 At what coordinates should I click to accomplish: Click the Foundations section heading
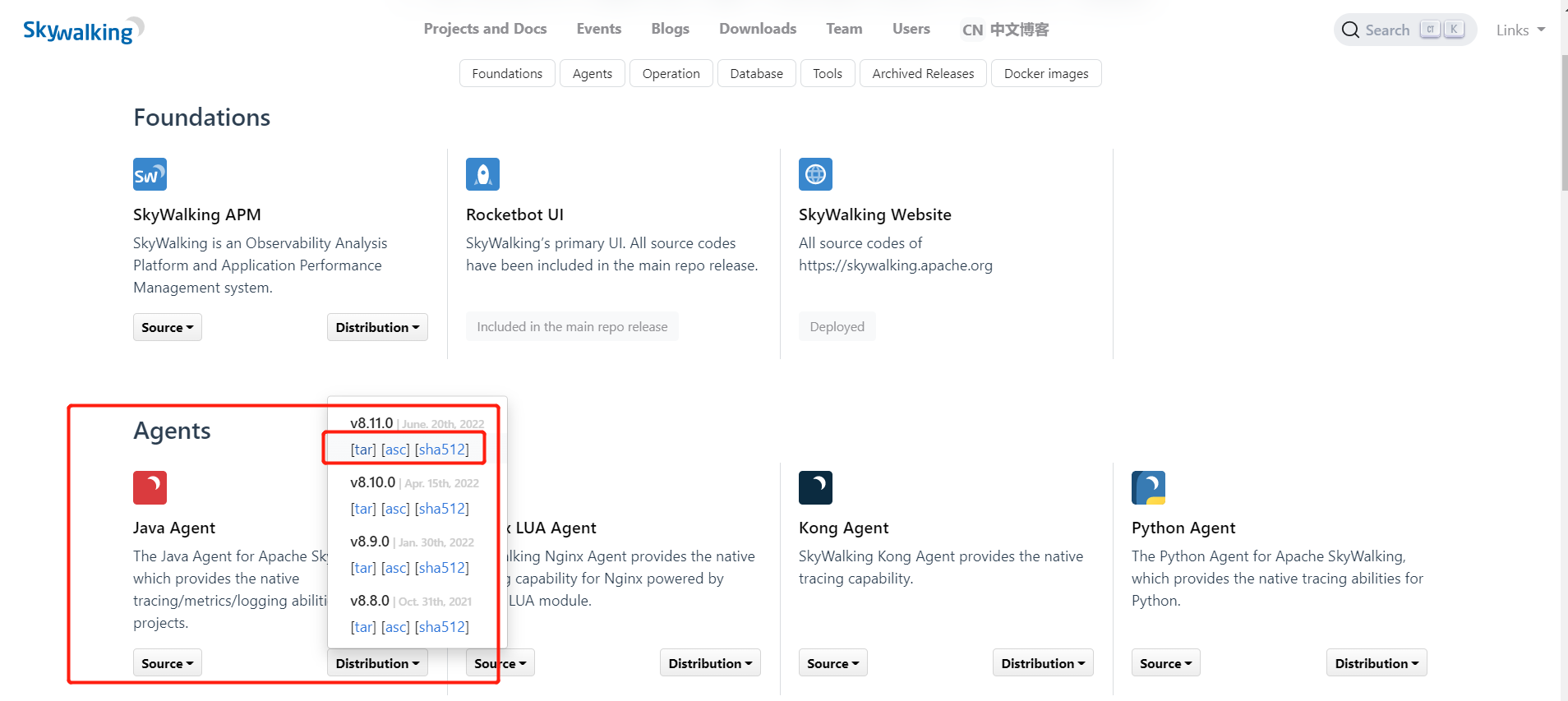coord(201,118)
